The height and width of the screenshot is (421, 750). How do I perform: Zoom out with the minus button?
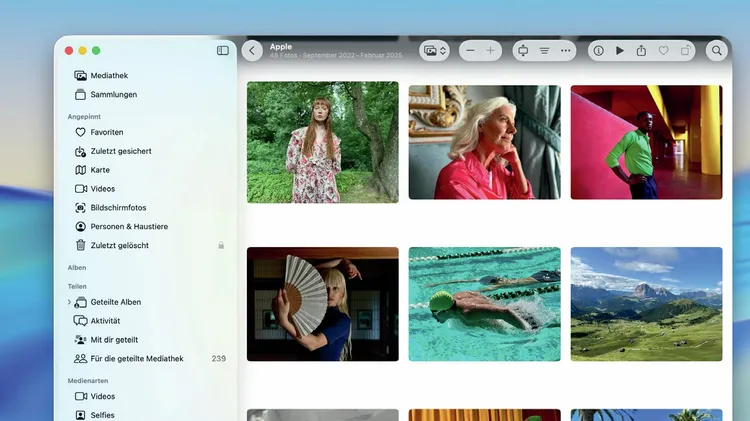(470, 50)
